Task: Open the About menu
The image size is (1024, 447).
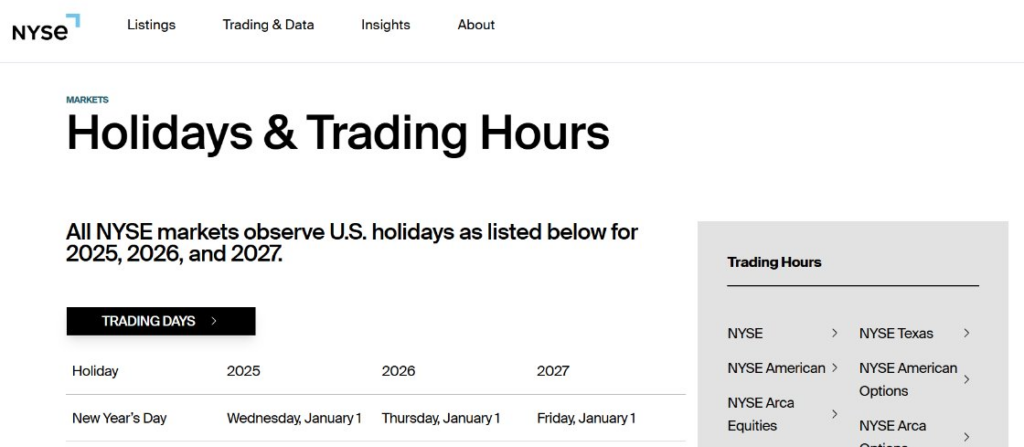Action: click(476, 25)
